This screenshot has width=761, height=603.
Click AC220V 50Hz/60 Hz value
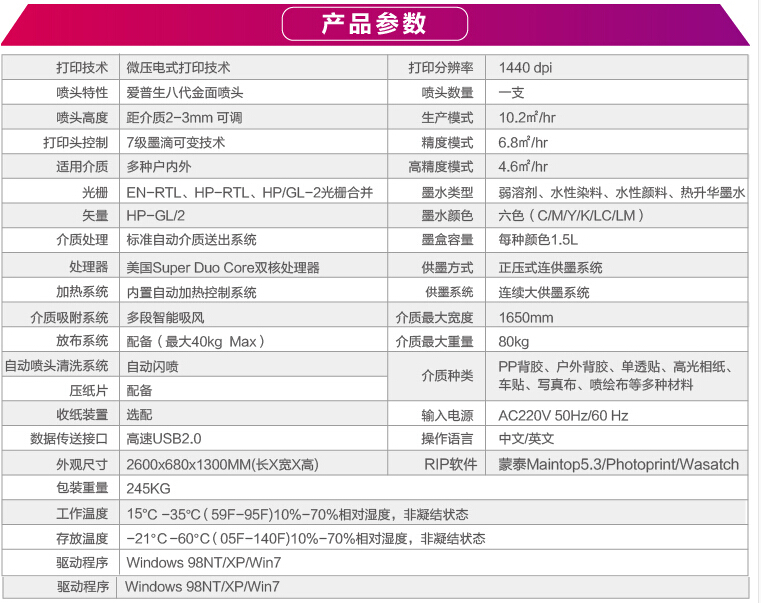pyautogui.click(x=563, y=416)
